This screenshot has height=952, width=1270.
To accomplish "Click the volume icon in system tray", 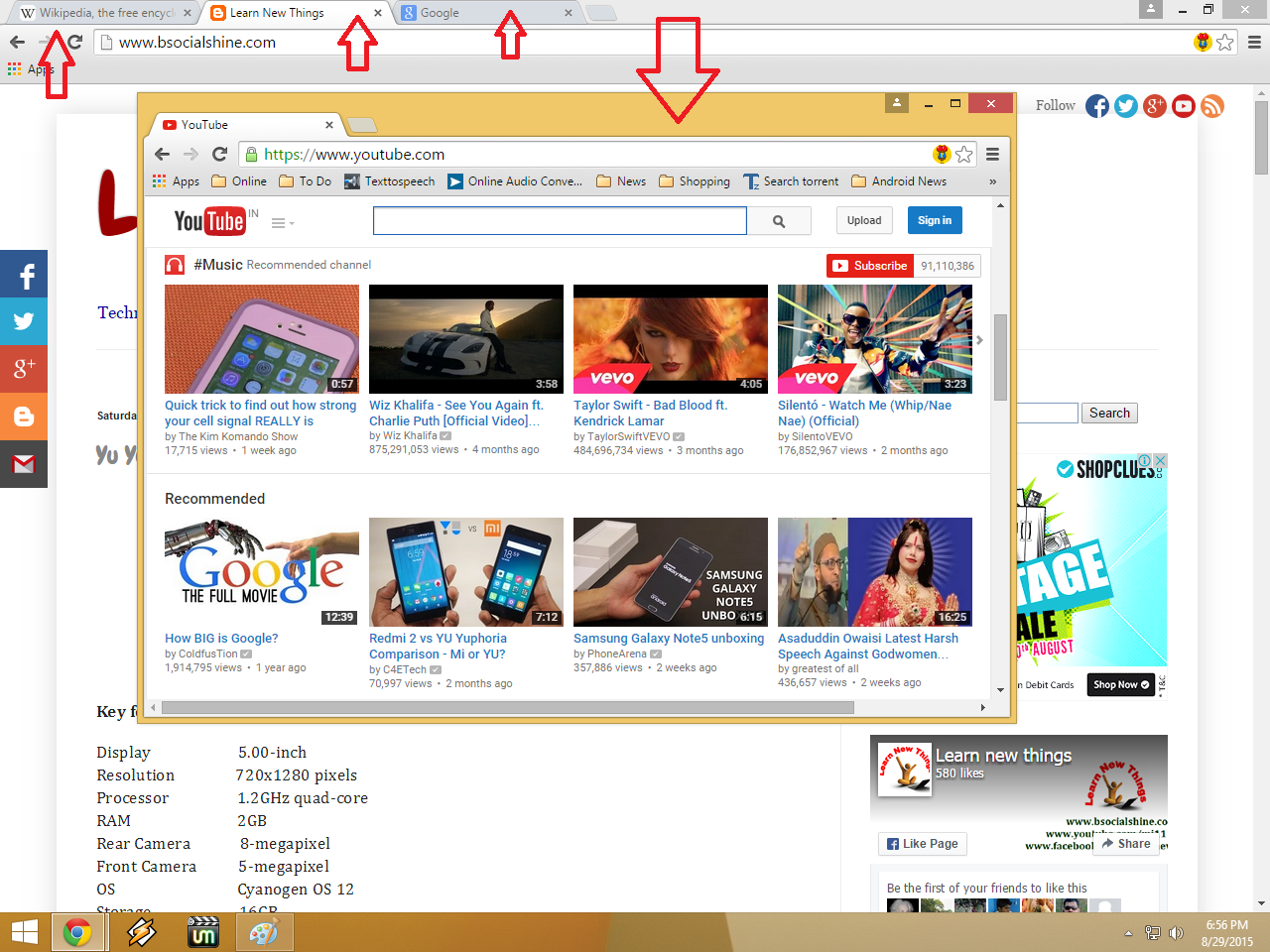I will click(x=1176, y=933).
